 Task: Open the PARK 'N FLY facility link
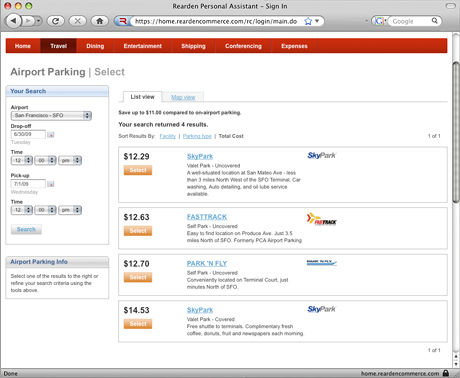(207, 264)
